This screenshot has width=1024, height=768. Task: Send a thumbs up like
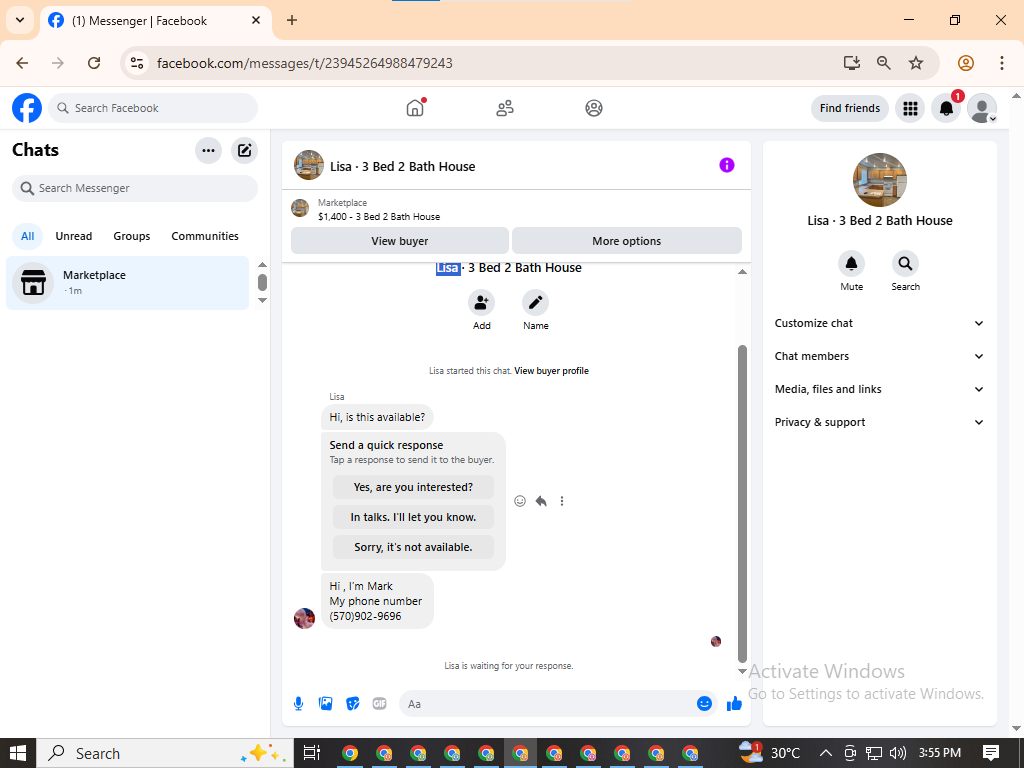tap(735, 703)
